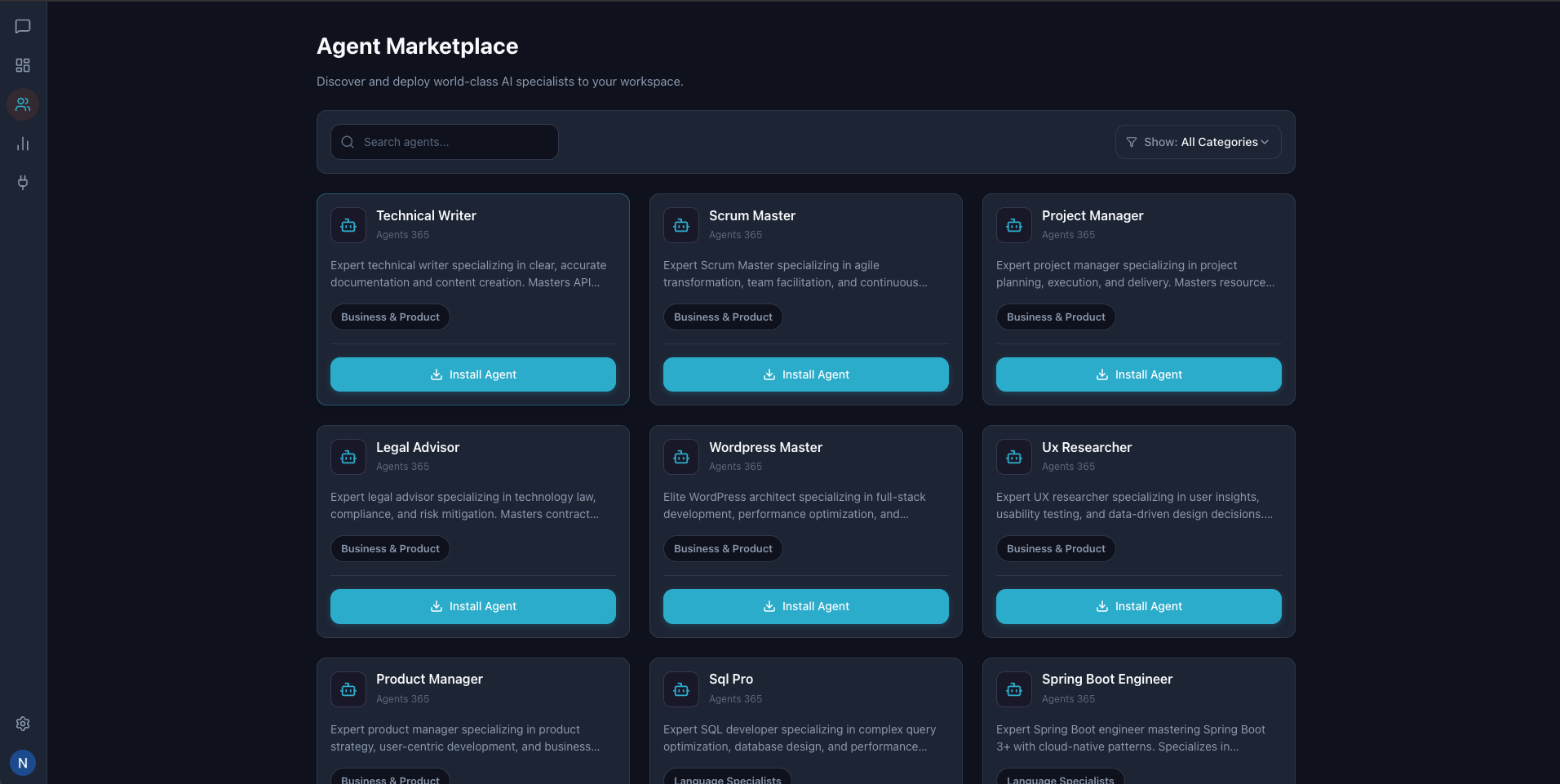Viewport: 1560px width, 784px height.
Task: Click the filter funnel icon next to Show
Action: 1132,141
